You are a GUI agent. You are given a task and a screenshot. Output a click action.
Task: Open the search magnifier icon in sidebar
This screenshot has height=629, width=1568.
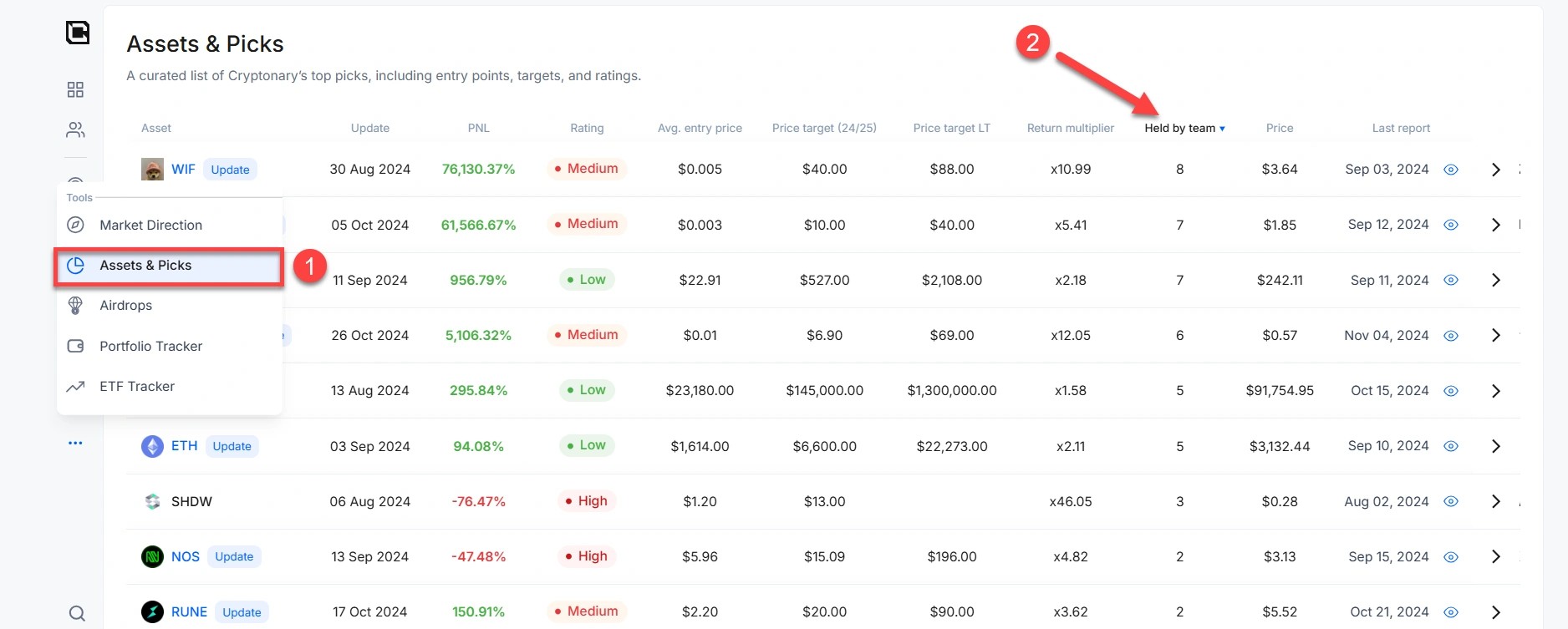77,614
